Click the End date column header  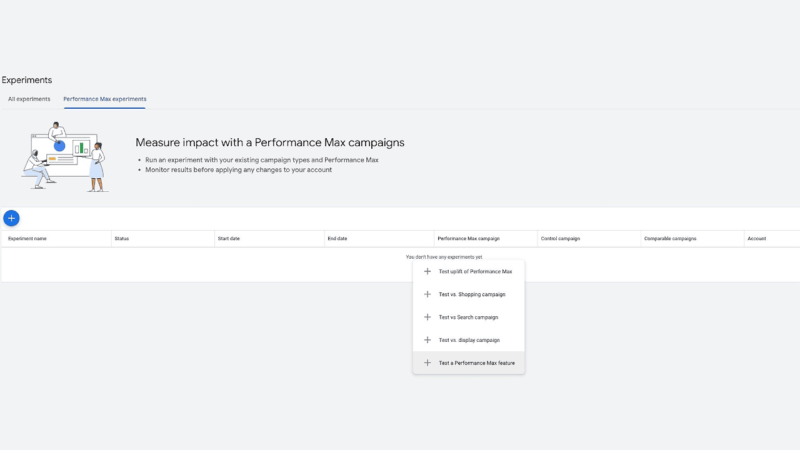pos(337,238)
